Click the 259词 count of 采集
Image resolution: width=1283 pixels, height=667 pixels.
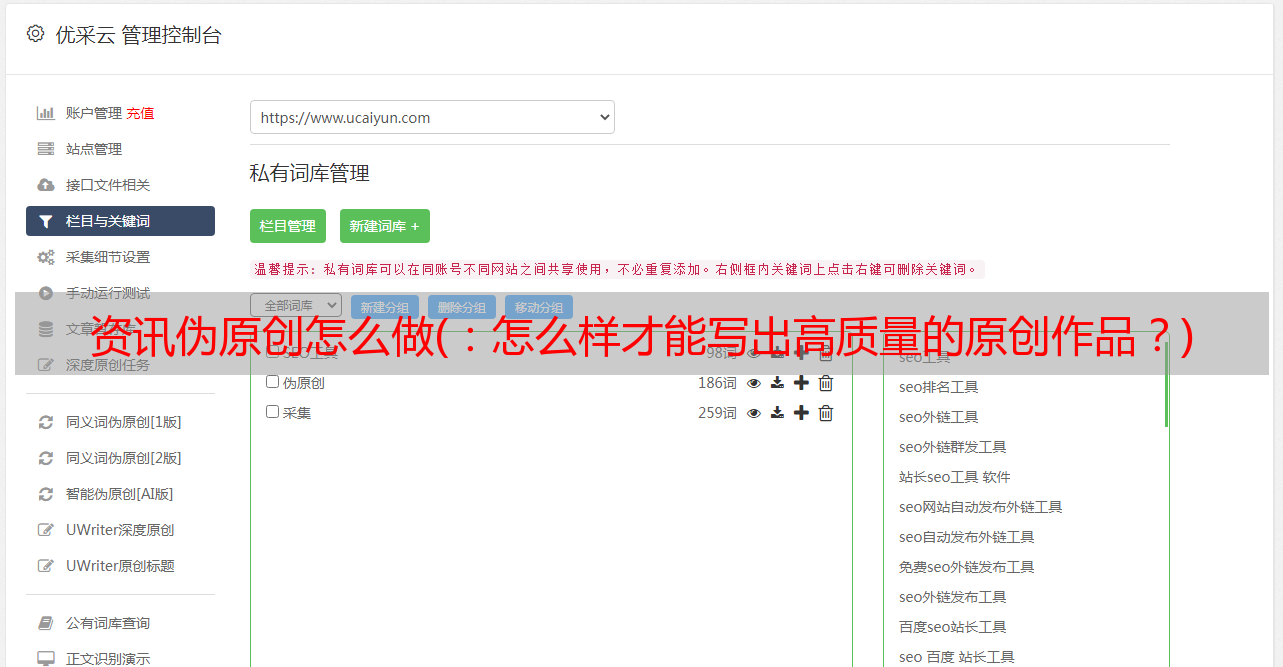pos(717,413)
